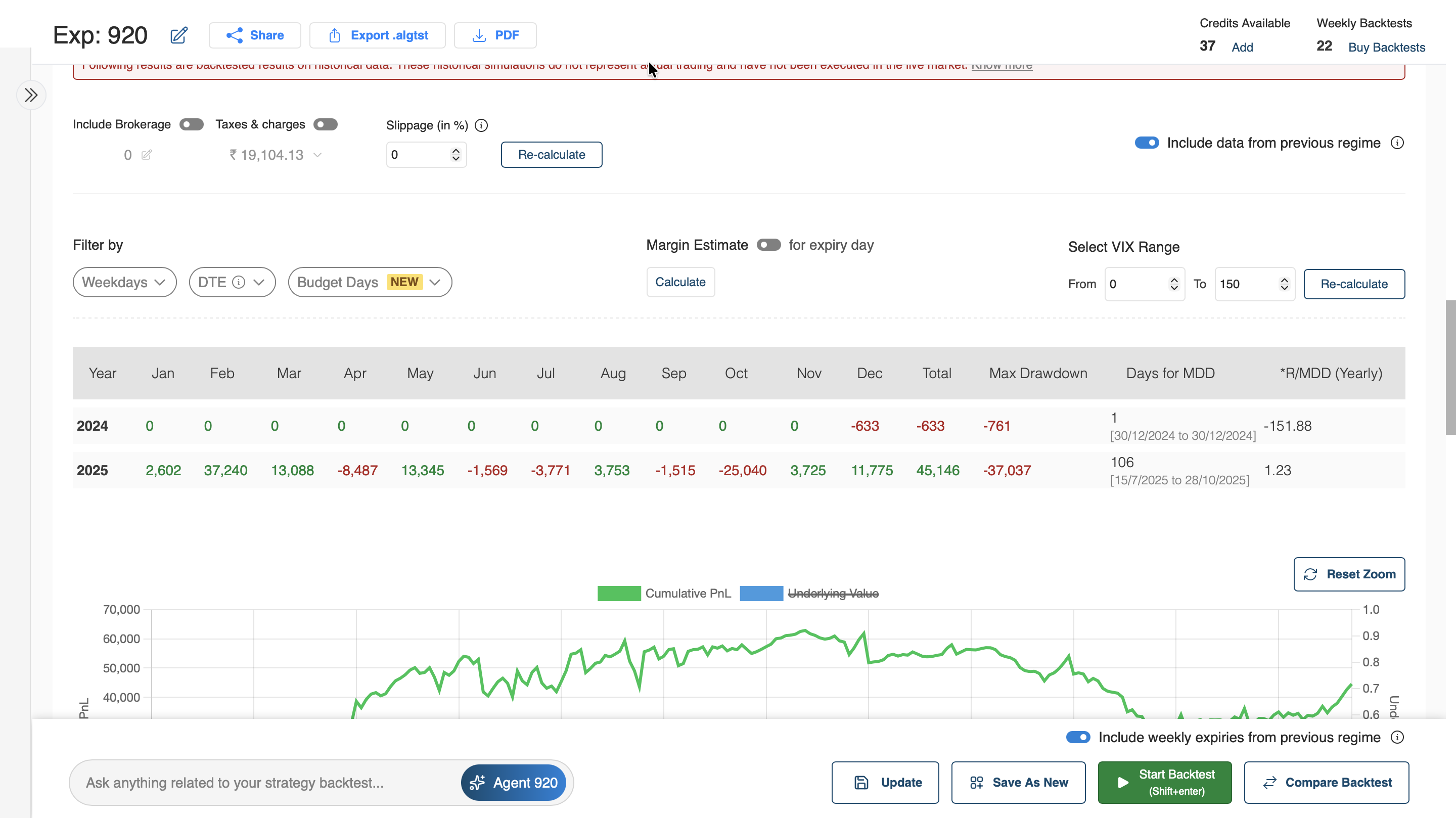Click info icon next to previous regime data
Image resolution: width=1456 pixels, height=818 pixels.
coord(1397,143)
